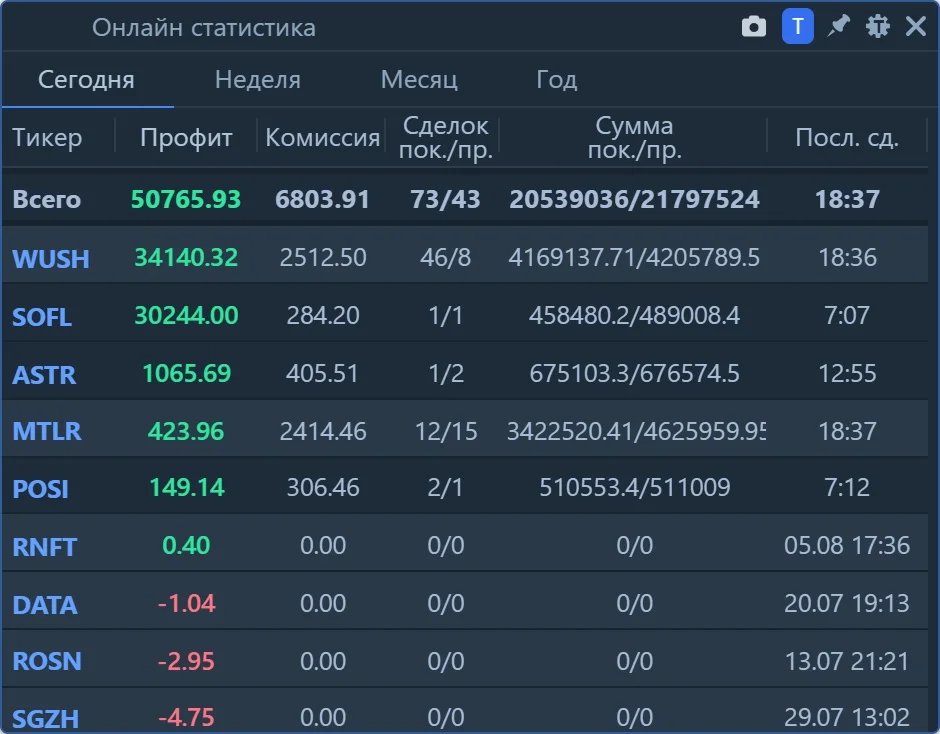
Task: Click total sum 20539036/21797524
Action: coord(634,199)
